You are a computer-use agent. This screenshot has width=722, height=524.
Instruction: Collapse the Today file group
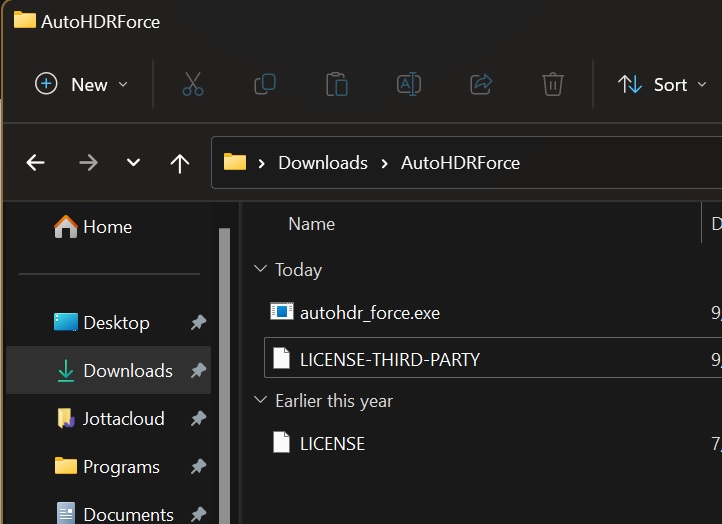click(x=261, y=270)
